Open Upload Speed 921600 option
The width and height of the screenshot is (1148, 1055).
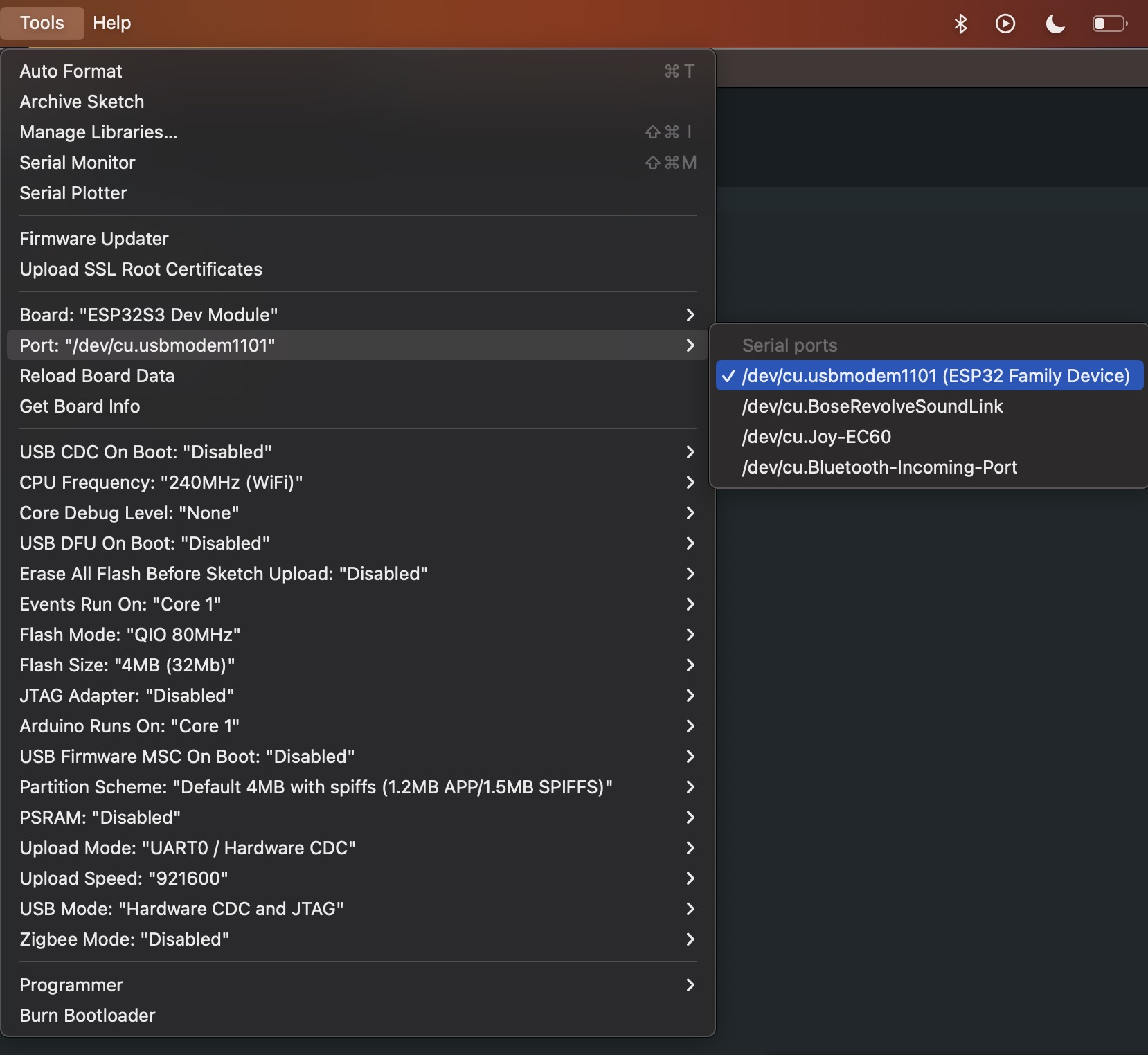pyautogui.click(x=358, y=878)
